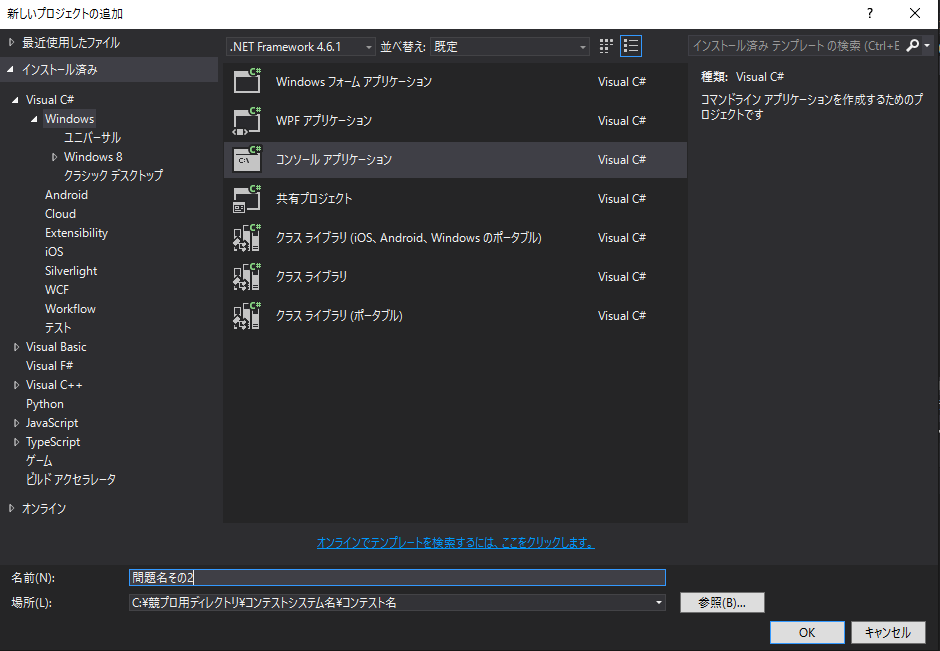Select the WPF アプリケーション row text
Screen dimensions: 940x651
click(324, 120)
